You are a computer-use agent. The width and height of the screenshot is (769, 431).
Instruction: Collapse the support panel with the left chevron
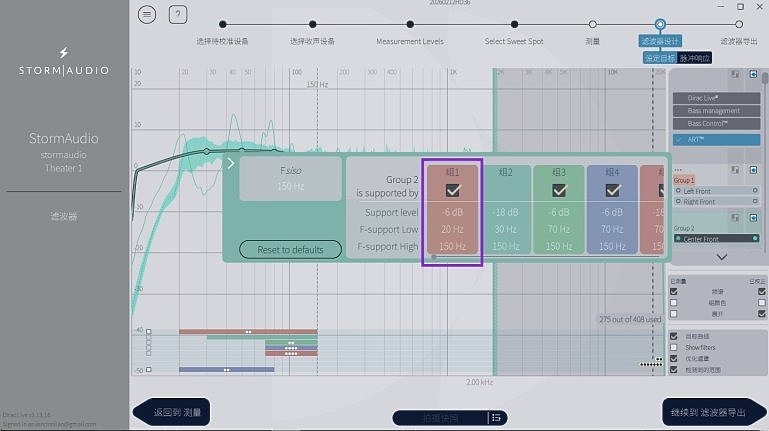pos(231,164)
